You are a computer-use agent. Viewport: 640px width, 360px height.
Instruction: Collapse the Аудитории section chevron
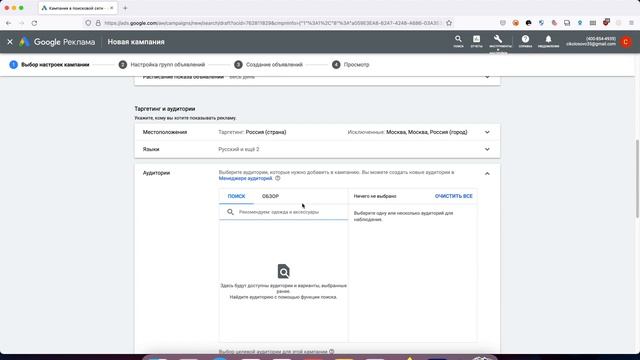pyautogui.click(x=487, y=173)
